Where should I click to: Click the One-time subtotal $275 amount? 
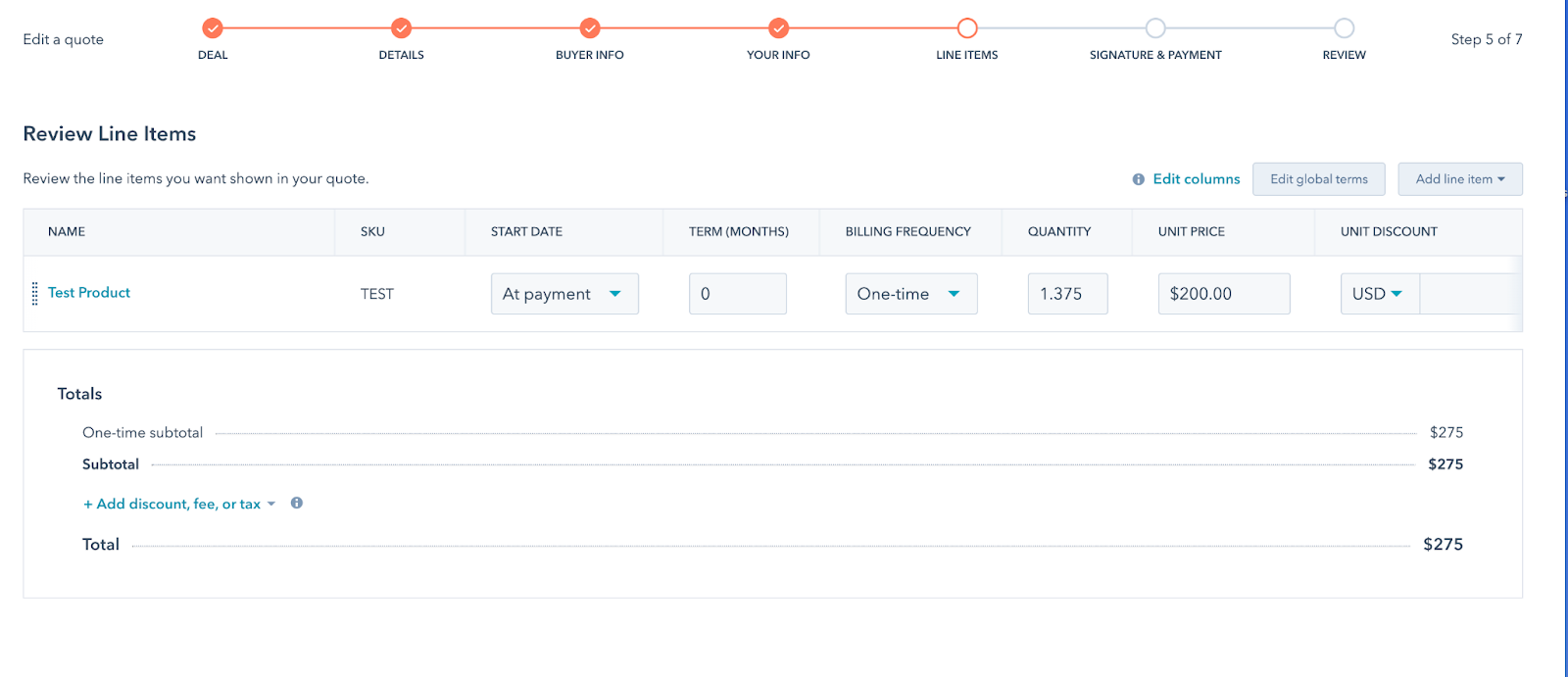1446,432
